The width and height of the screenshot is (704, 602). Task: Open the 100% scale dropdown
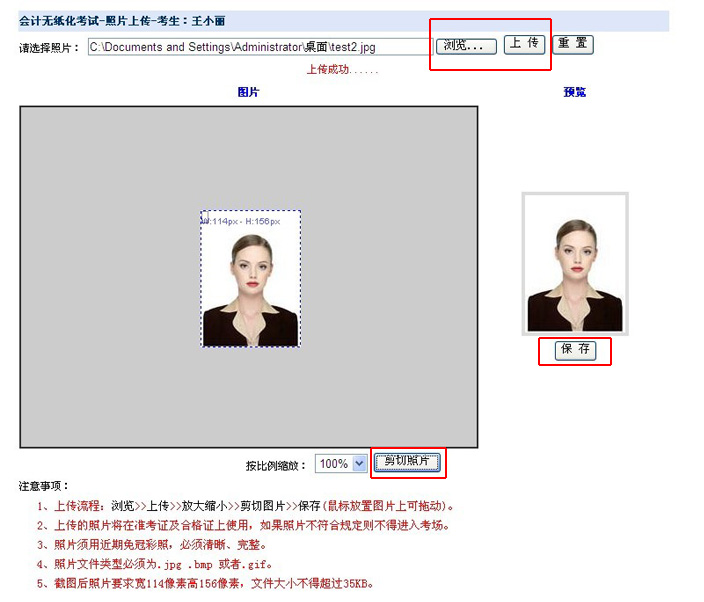pyautogui.click(x=341, y=464)
